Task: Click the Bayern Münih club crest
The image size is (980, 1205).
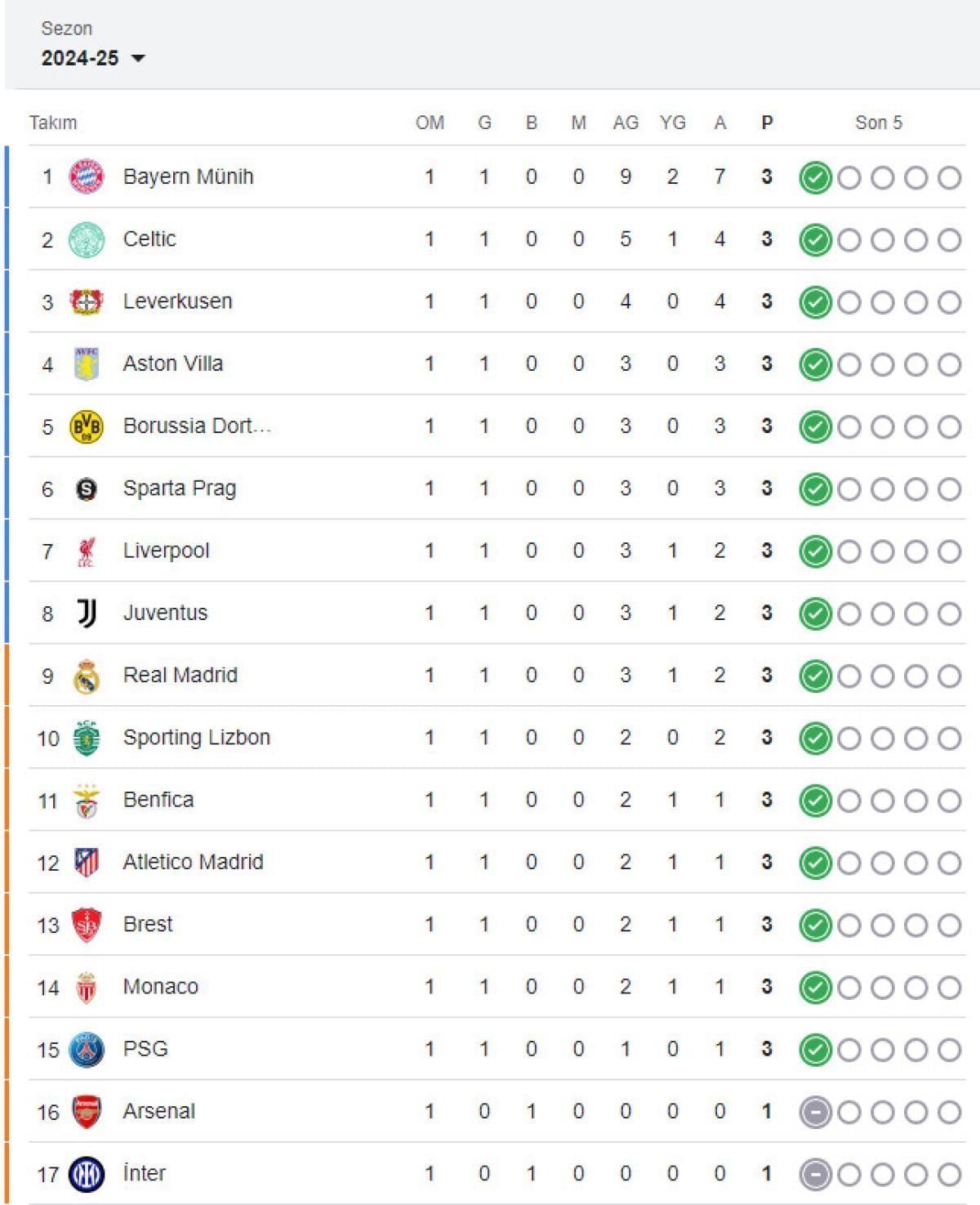Action: [x=87, y=176]
